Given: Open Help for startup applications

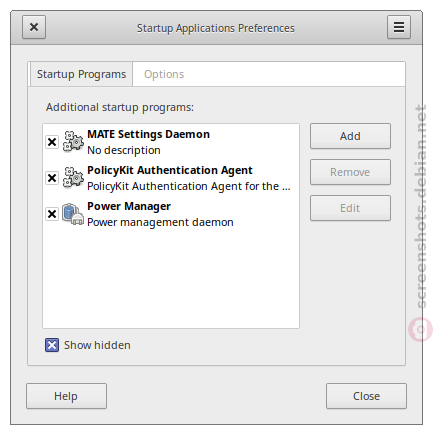Looking at the screenshot, I should coord(66,396).
